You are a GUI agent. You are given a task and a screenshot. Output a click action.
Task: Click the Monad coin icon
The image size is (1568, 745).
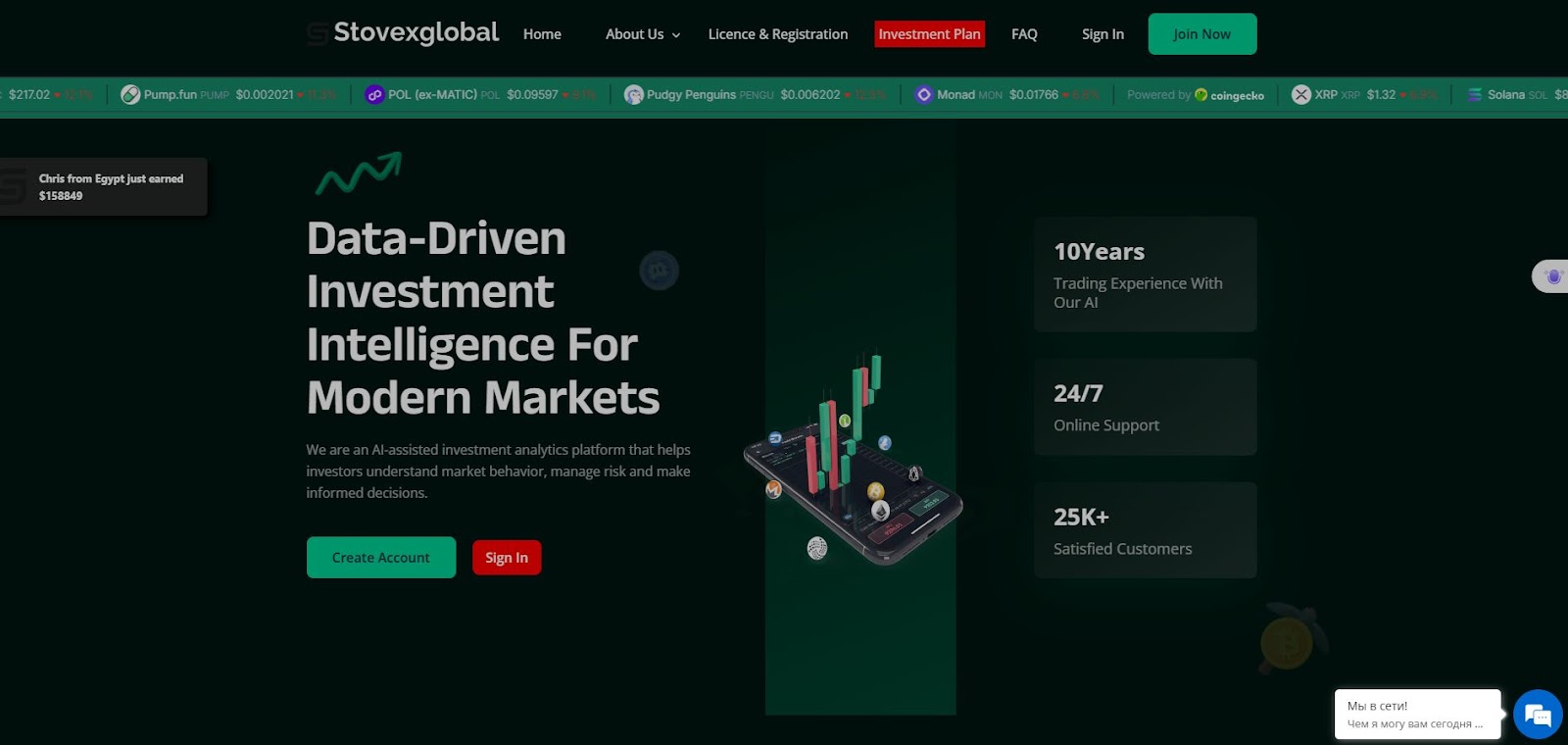point(924,95)
